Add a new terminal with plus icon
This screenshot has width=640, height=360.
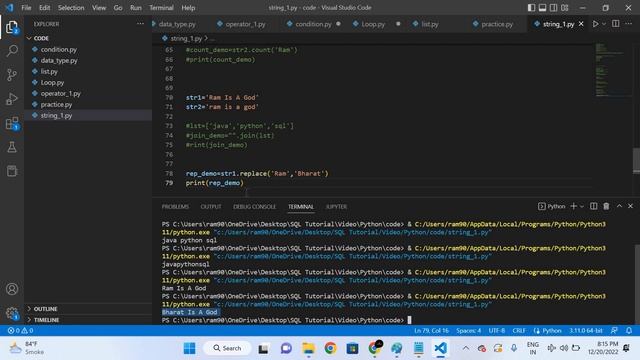[573, 207]
